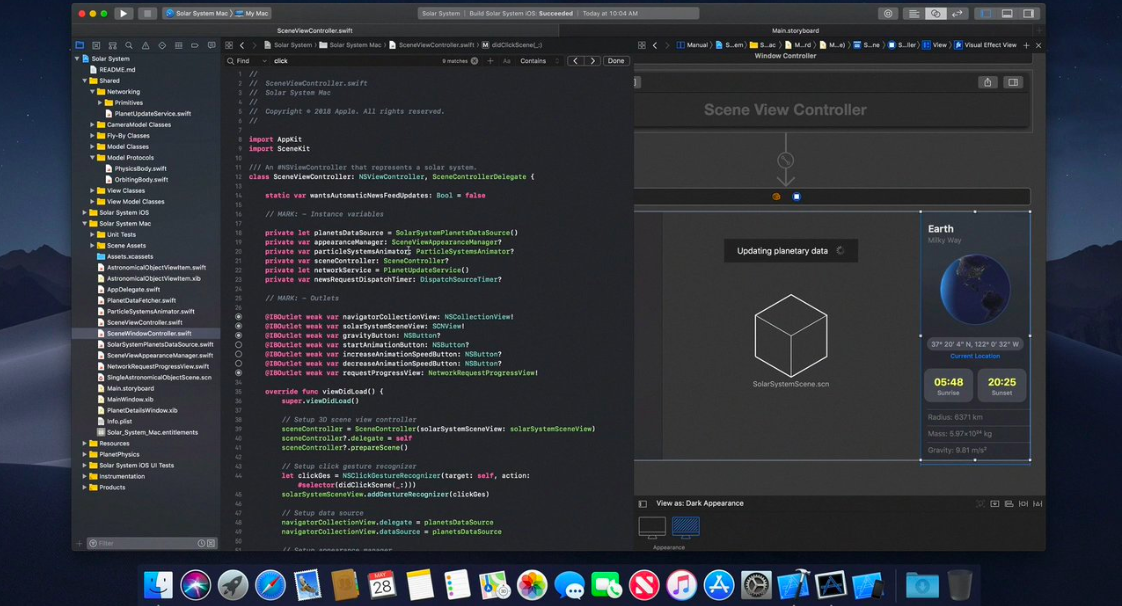Collapse the Solar System project root
This screenshot has width=1122, height=606.
(77, 59)
